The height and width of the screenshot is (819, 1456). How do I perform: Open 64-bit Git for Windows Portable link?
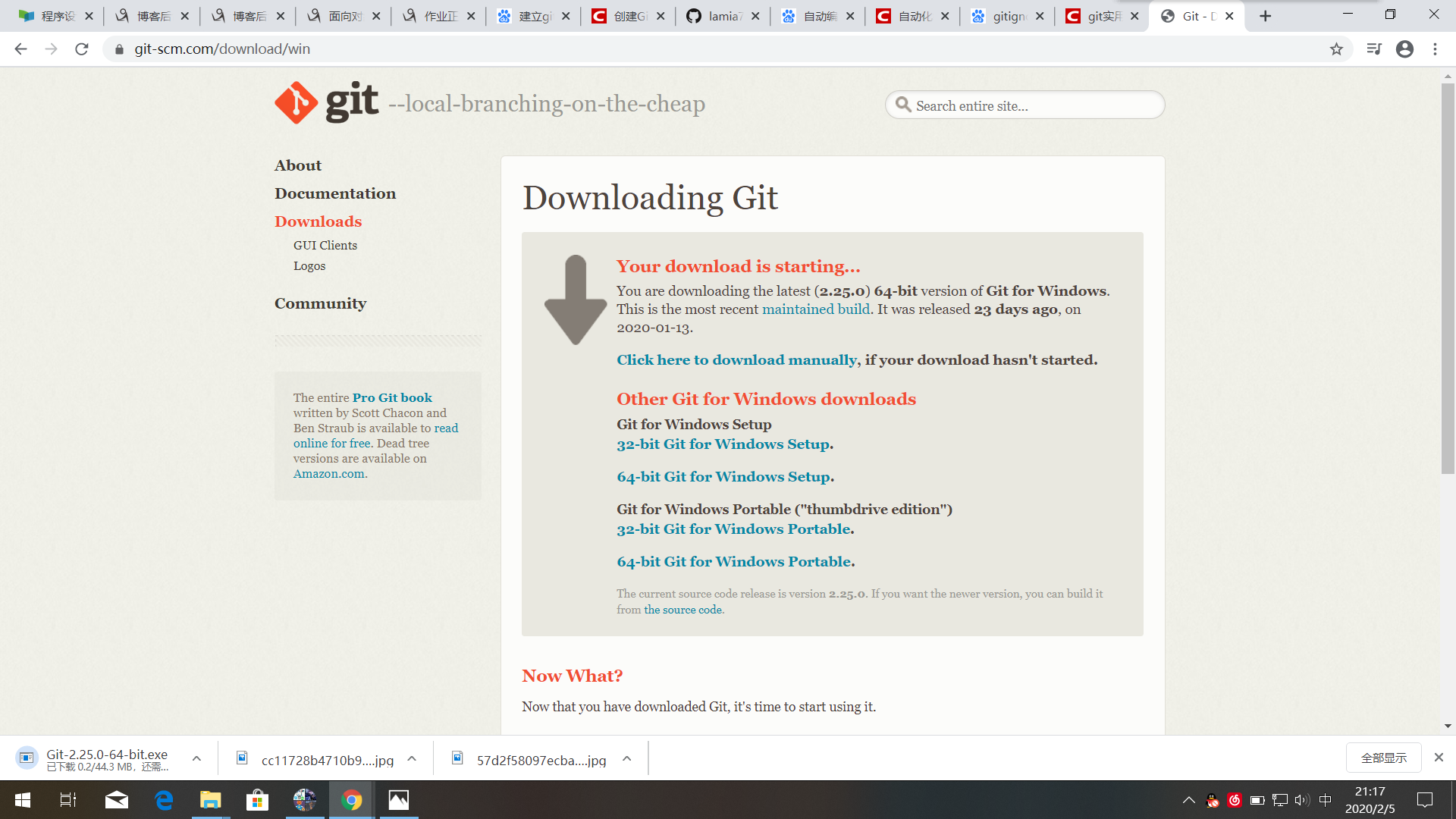735,562
